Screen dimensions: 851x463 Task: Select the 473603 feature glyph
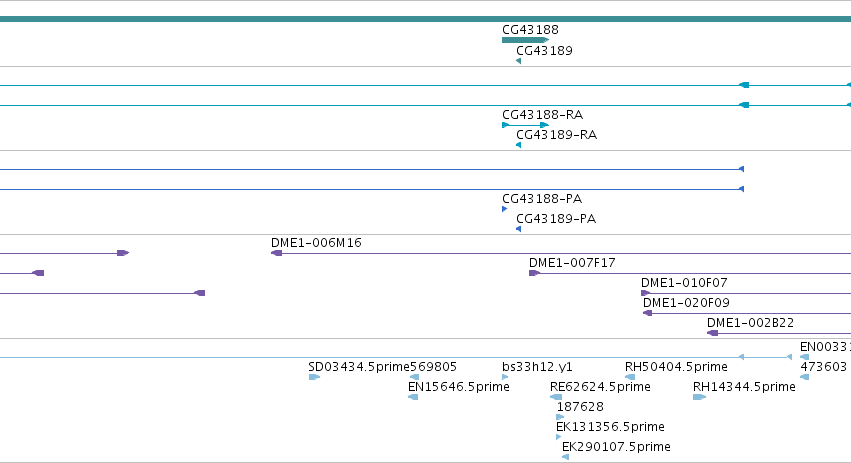[805, 377]
